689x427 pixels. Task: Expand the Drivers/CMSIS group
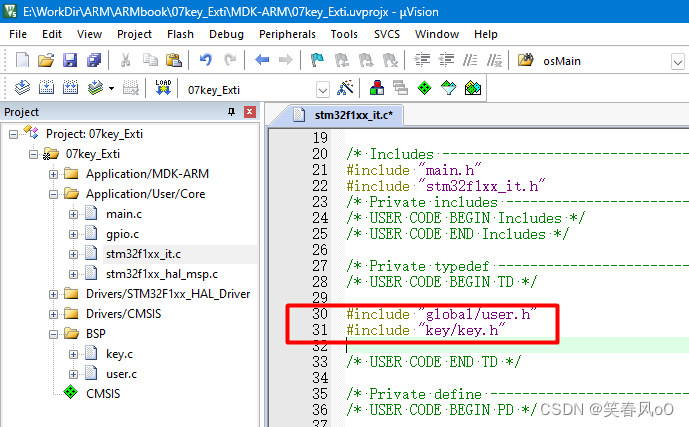point(53,314)
